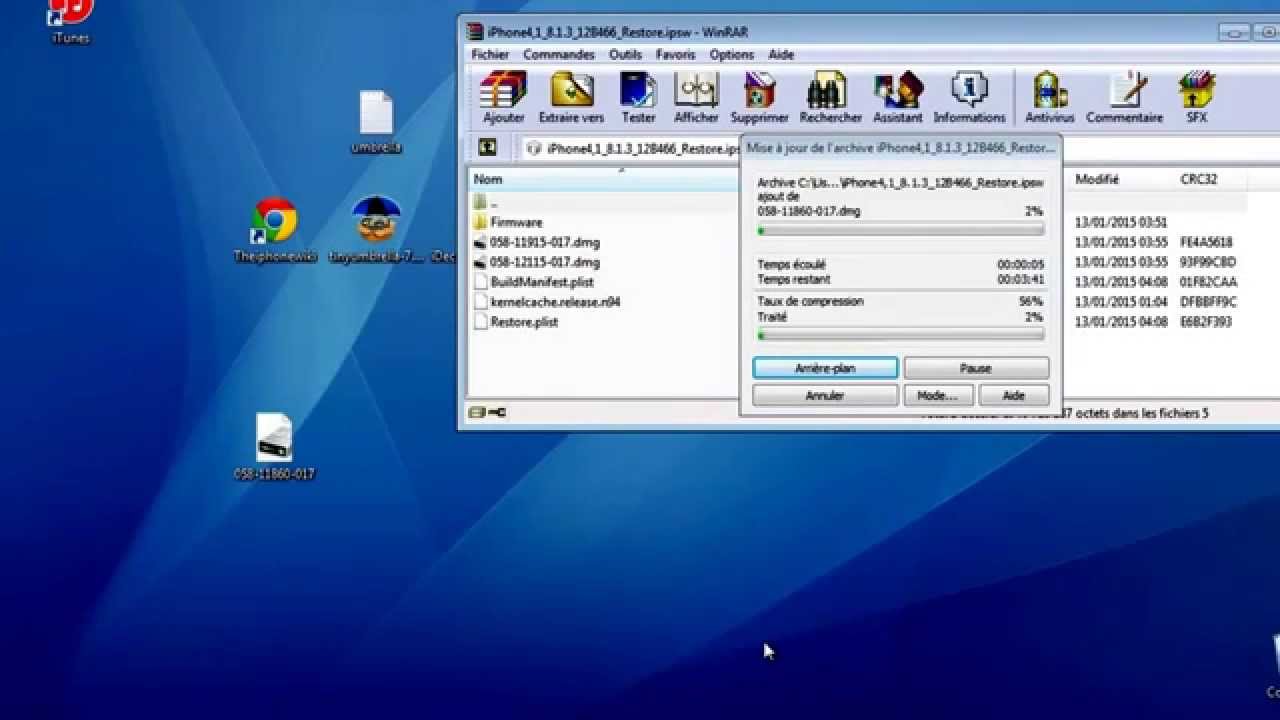Click the Ajouter toolbar icon in WinRAR
The height and width of the screenshot is (720, 1280).
(503, 97)
